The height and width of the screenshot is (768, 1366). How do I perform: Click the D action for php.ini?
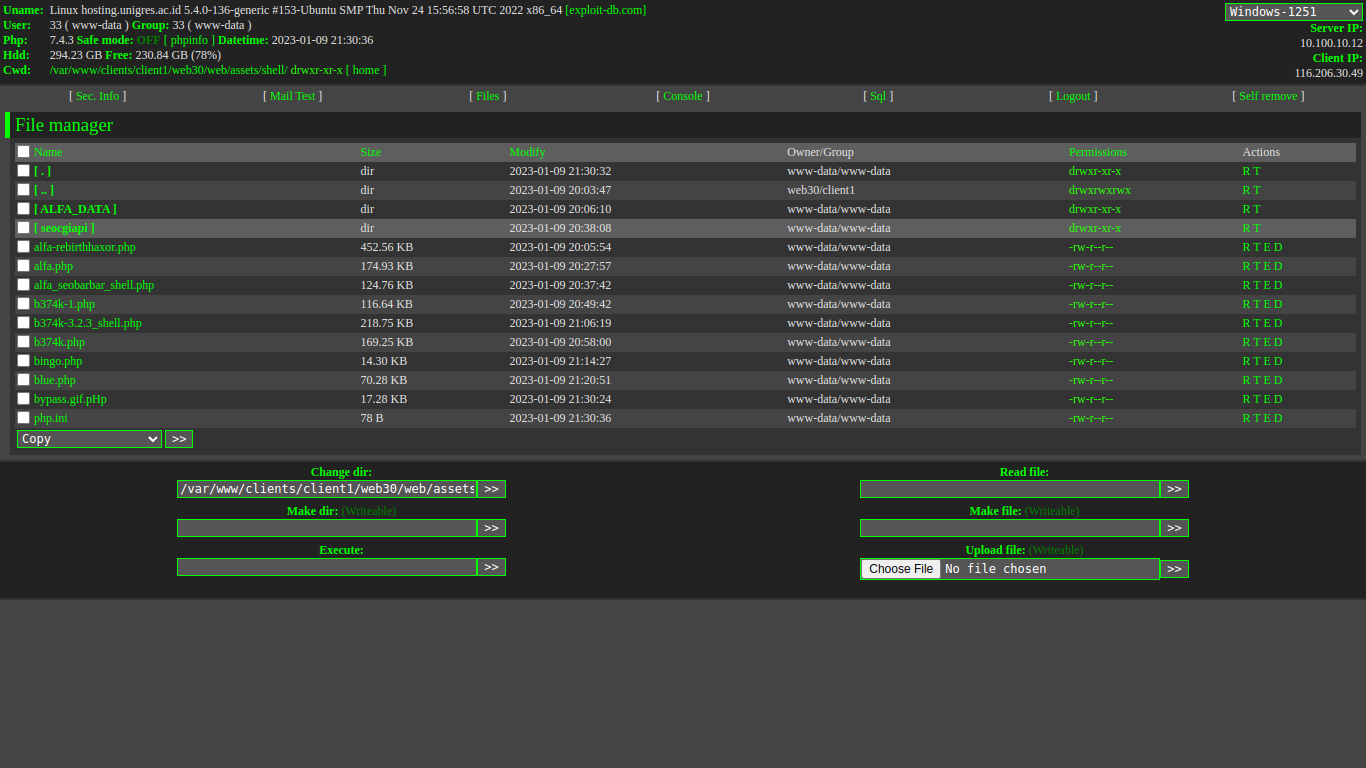1278,418
